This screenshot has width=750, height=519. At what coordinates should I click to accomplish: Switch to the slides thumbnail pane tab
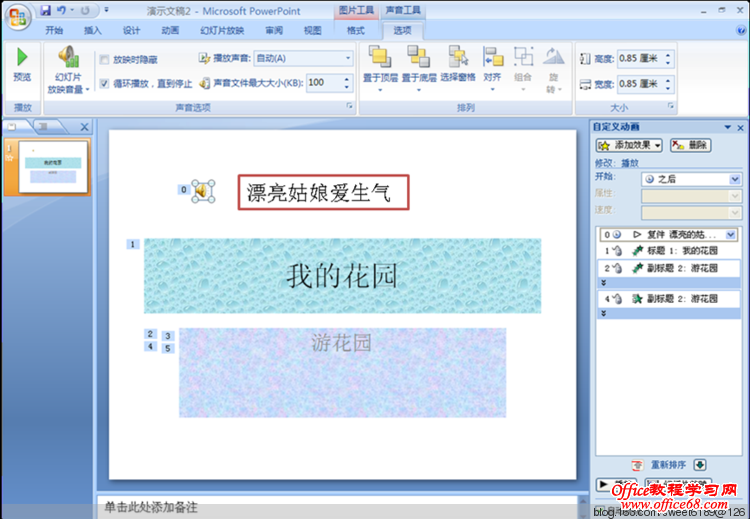13,127
